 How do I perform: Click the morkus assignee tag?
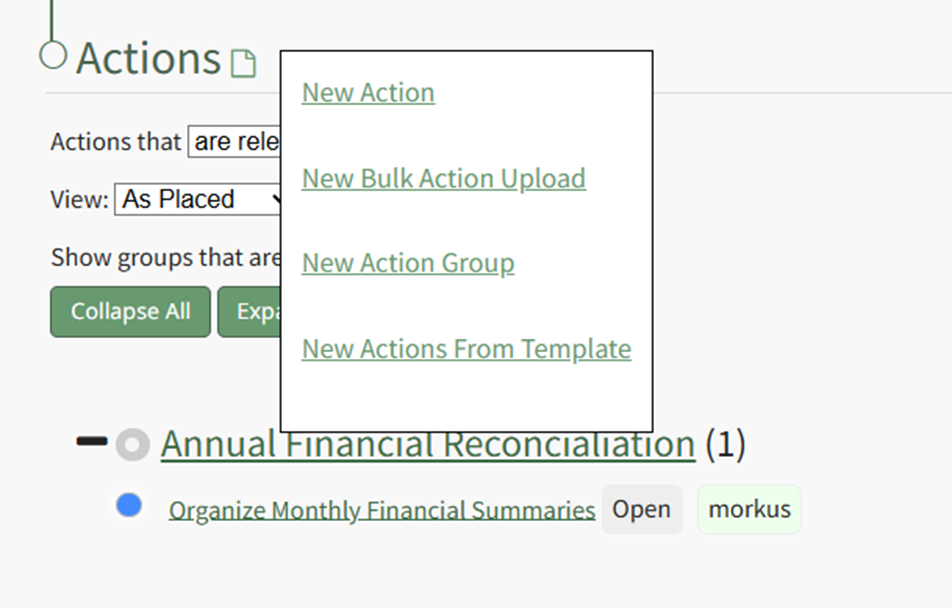[749, 509]
